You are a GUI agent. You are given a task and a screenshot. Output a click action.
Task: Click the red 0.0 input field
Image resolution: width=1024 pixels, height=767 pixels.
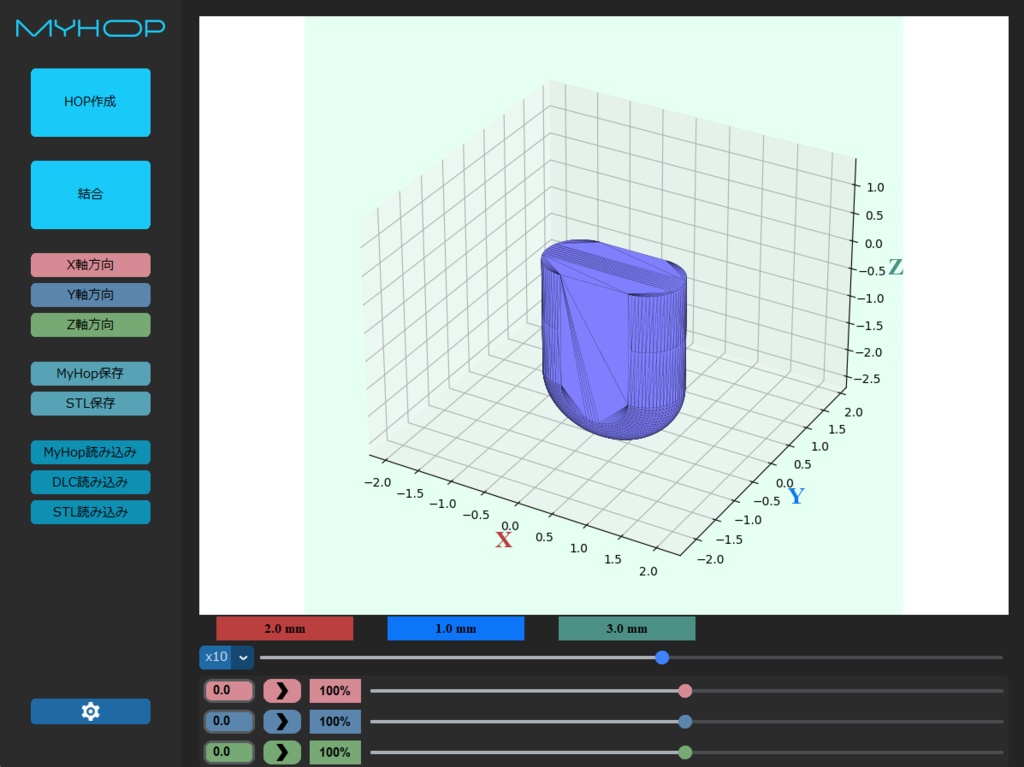coord(229,691)
